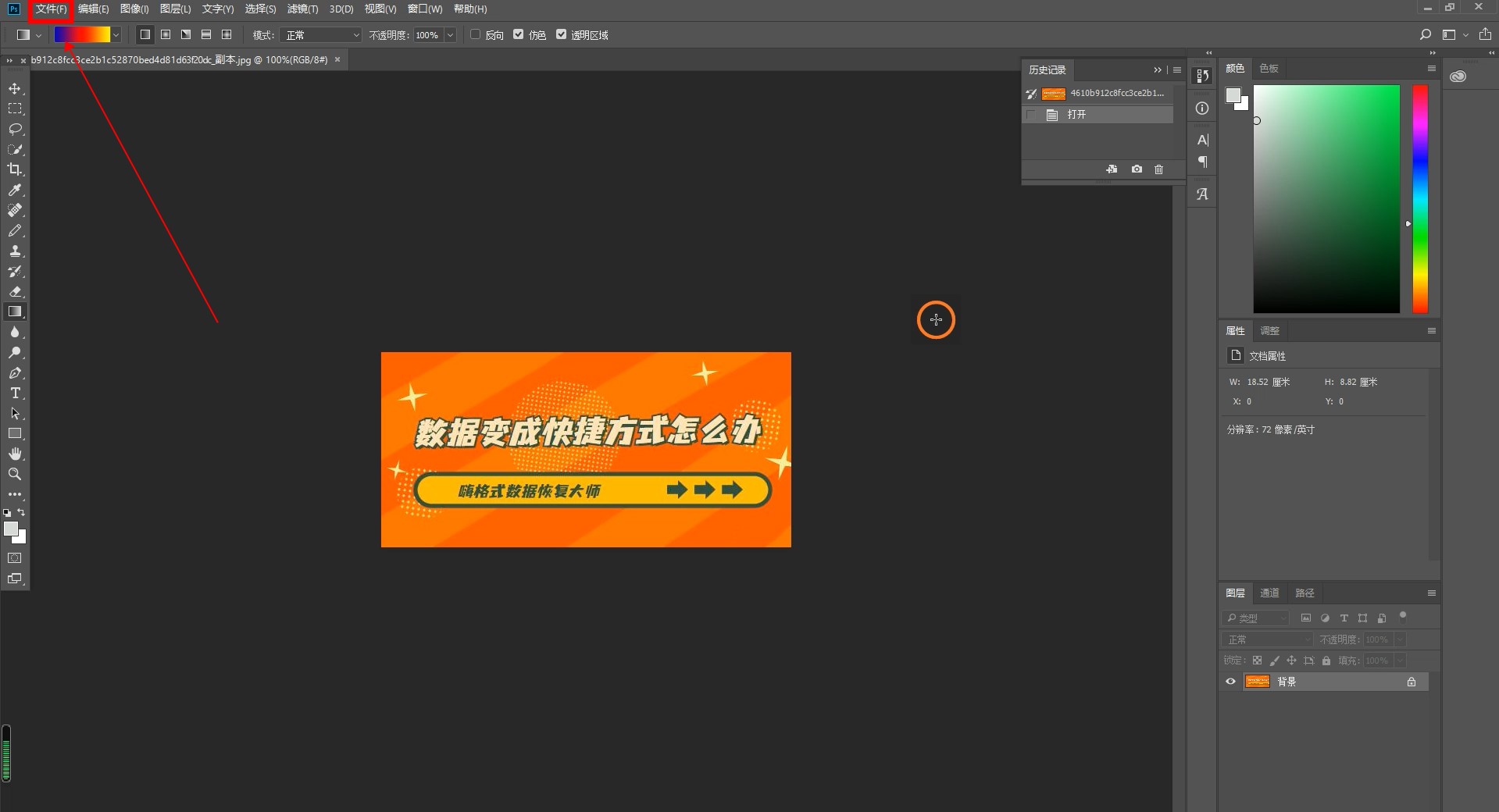This screenshot has width=1499, height=812.
Task: Click the 打开 history state
Action: tap(1076, 115)
